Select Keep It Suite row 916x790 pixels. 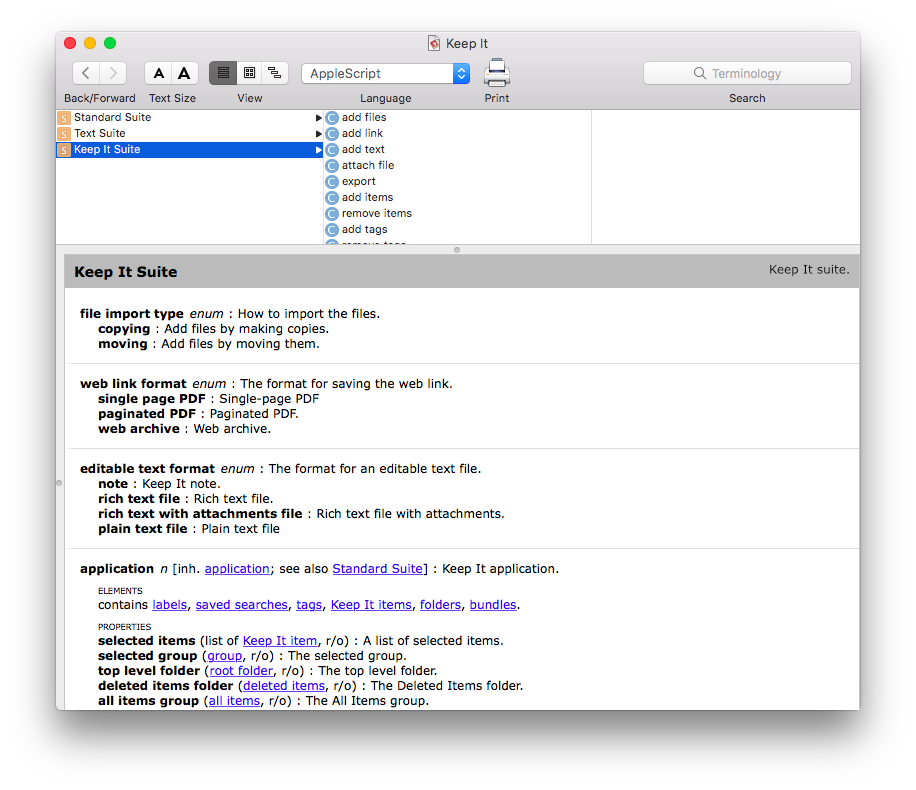(189, 150)
